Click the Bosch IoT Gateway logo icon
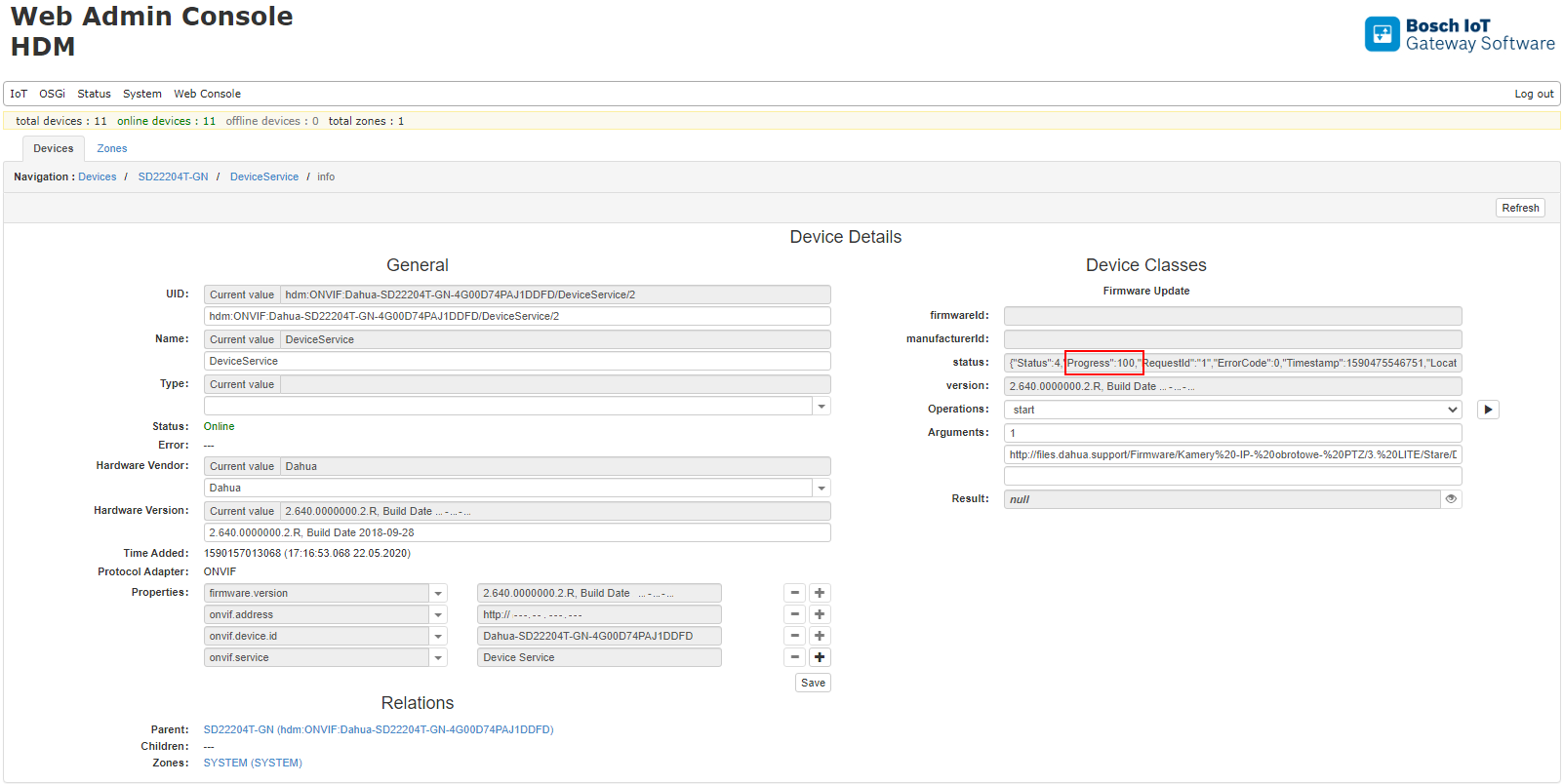The image size is (1563, 784). pos(1382,34)
